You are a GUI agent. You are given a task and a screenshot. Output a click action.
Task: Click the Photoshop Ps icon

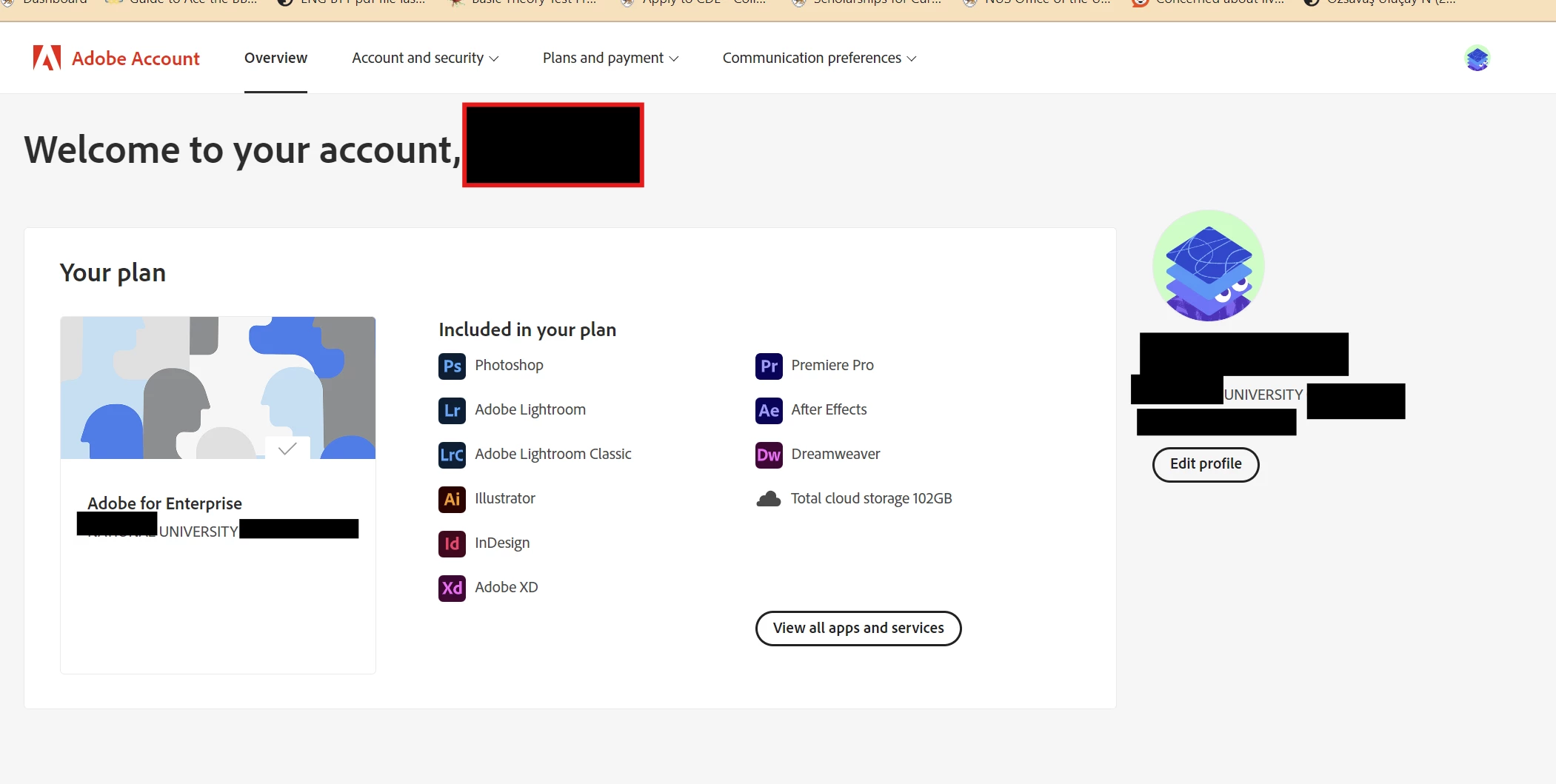[452, 366]
